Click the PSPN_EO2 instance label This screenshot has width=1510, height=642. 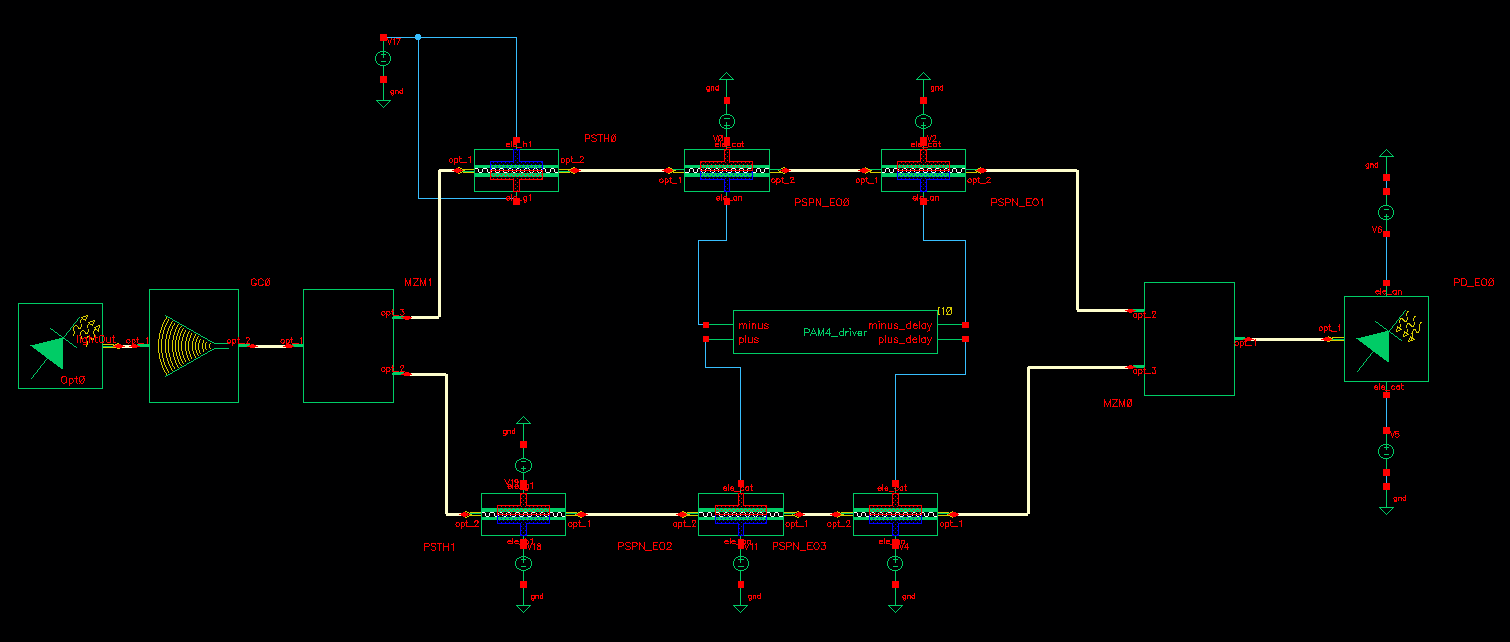[x=645, y=547]
